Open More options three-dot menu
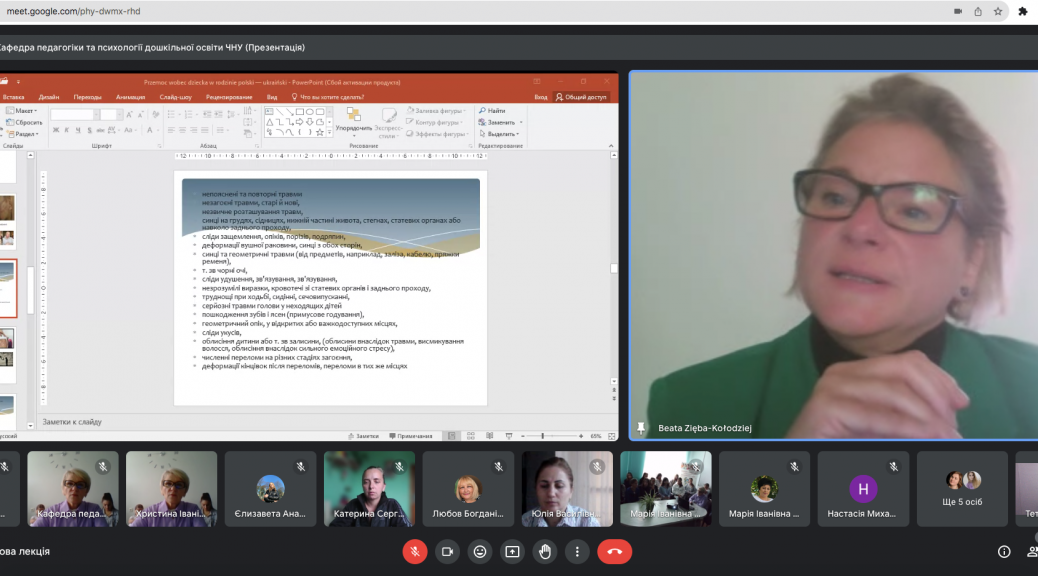1038x576 pixels. 577,552
